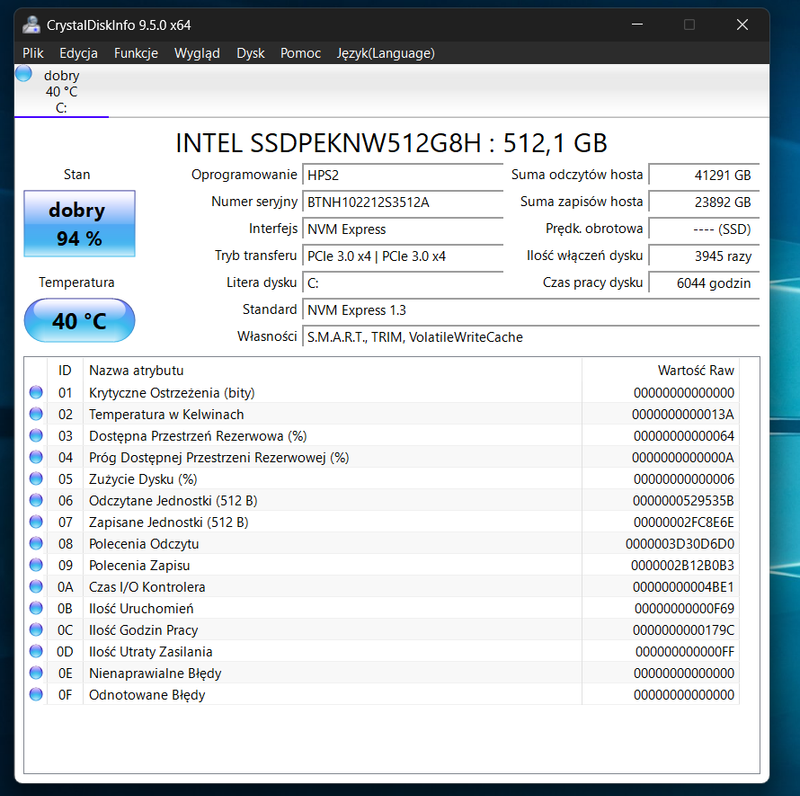Select 'Polecenia Odczytu' attribute text

pos(144,544)
